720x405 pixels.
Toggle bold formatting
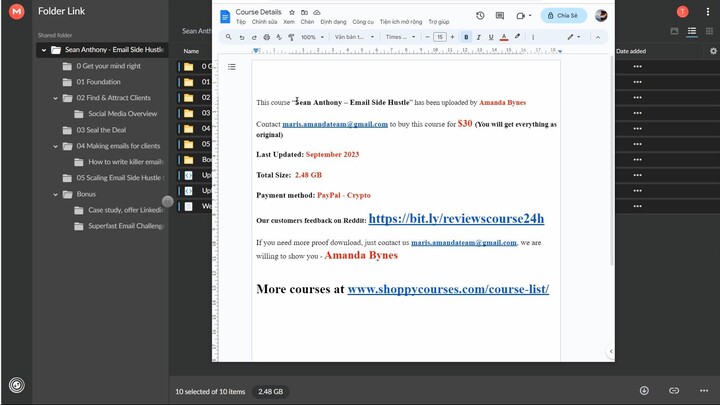pos(465,37)
